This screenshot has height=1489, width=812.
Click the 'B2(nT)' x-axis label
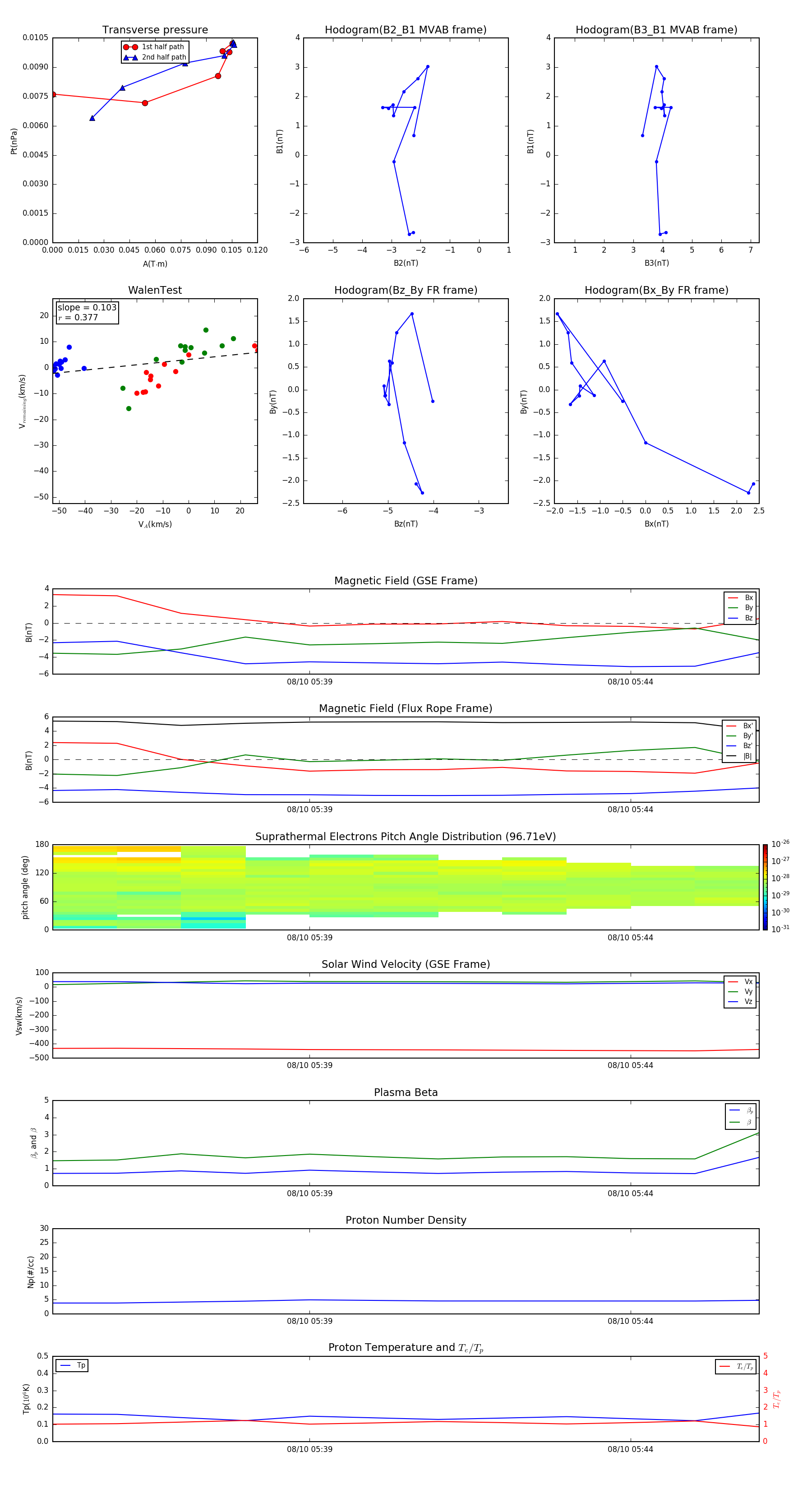(x=406, y=263)
